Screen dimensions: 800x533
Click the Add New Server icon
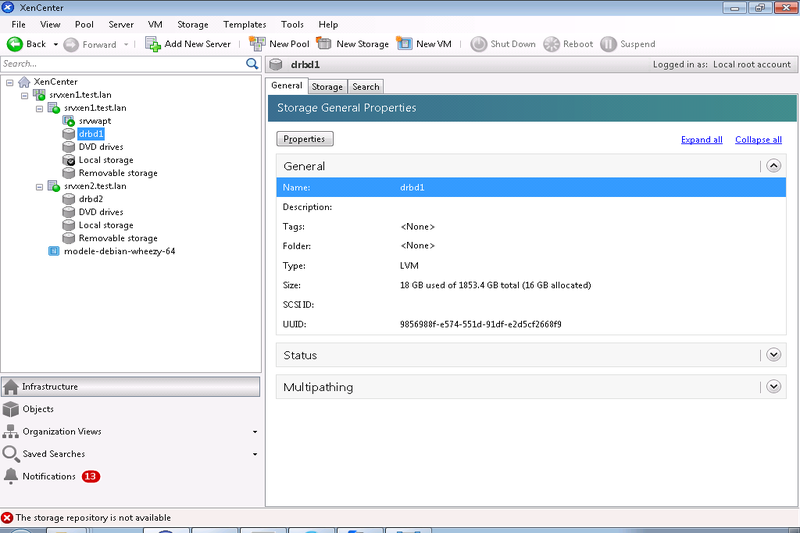pyautogui.click(x=153, y=44)
